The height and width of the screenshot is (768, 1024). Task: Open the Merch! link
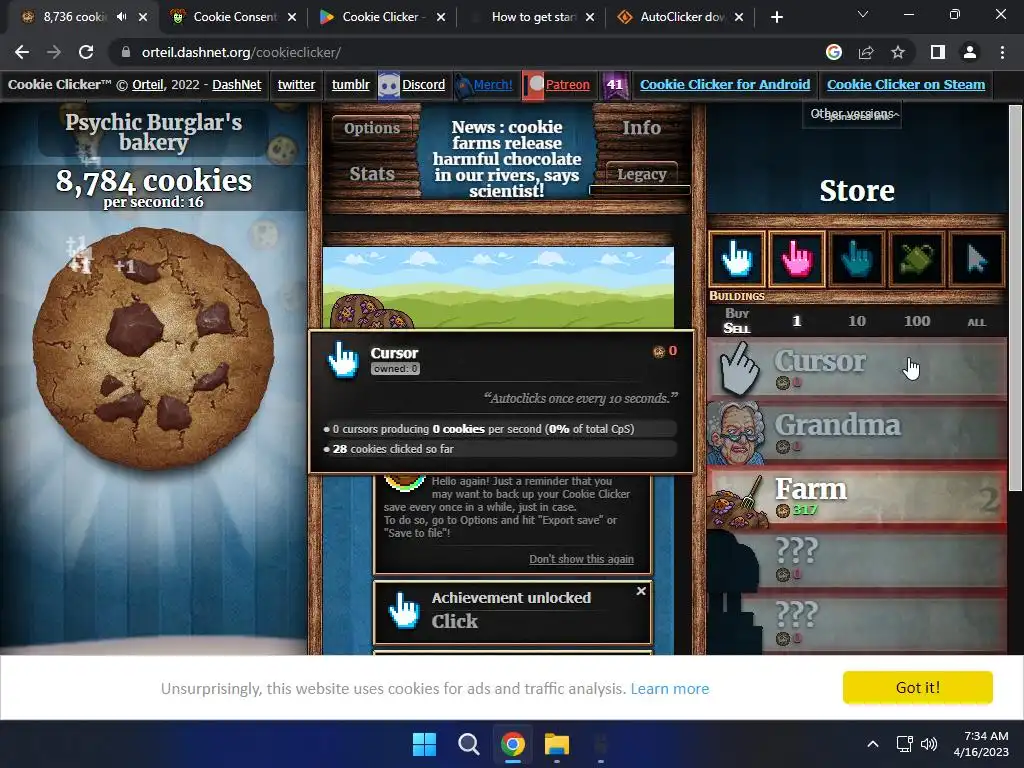pyautogui.click(x=492, y=84)
